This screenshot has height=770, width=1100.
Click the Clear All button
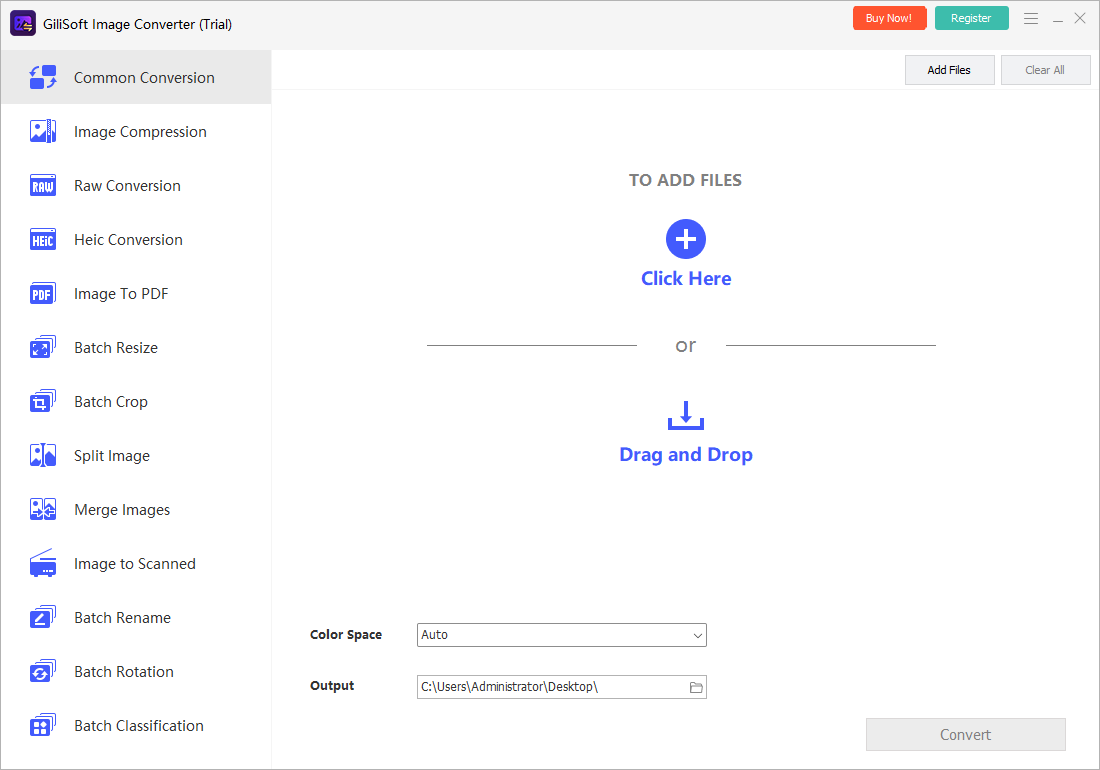pyautogui.click(x=1045, y=70)
